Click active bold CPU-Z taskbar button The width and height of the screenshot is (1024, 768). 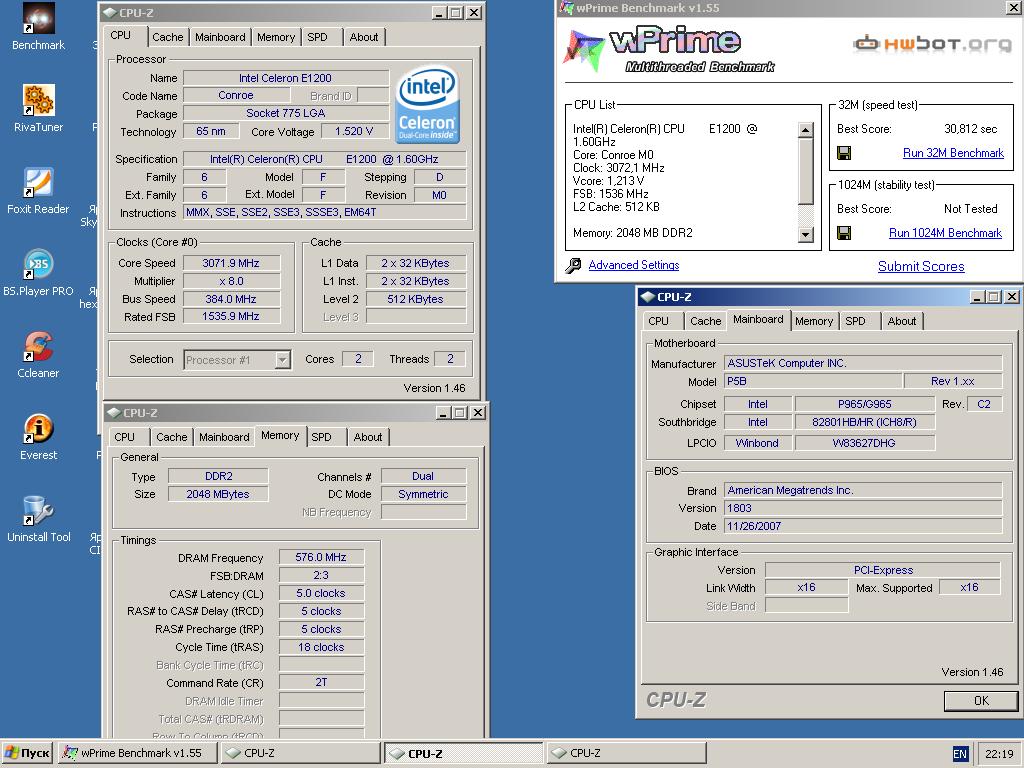click(x=463, y=753)
